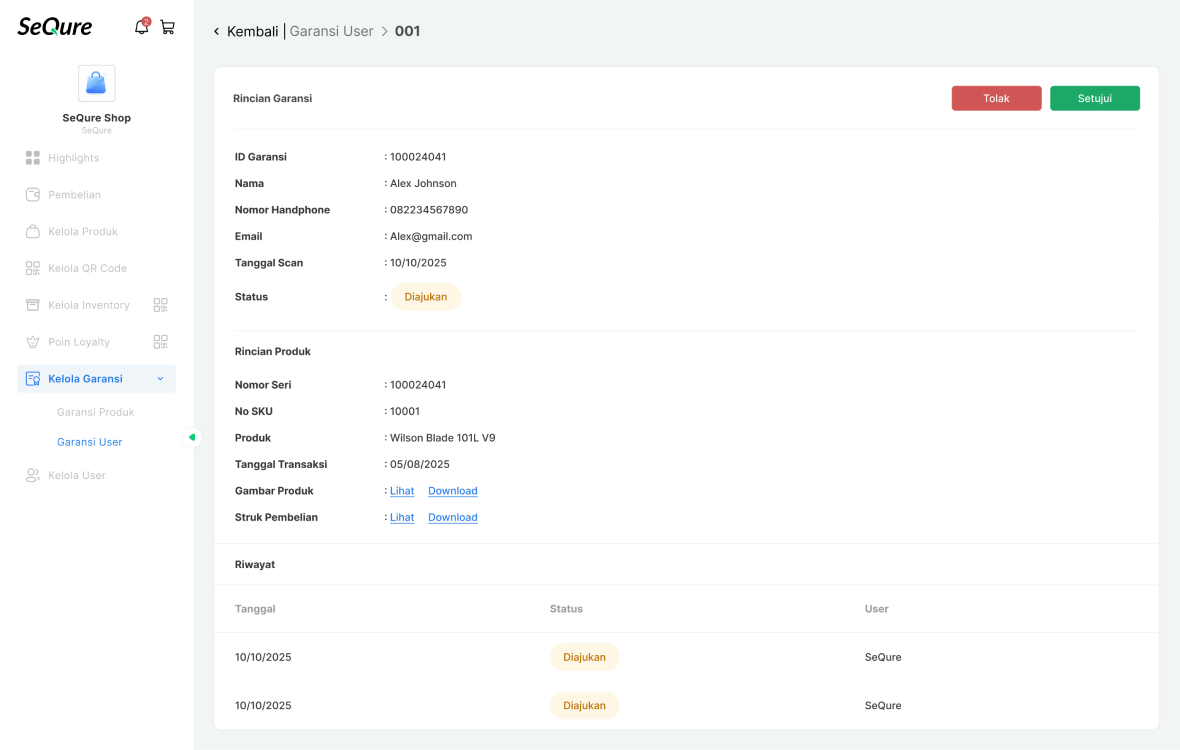Click the SeQure Shop bag avatar
The width and height of the screenshot is (1180, 750).
pos(96,83)
